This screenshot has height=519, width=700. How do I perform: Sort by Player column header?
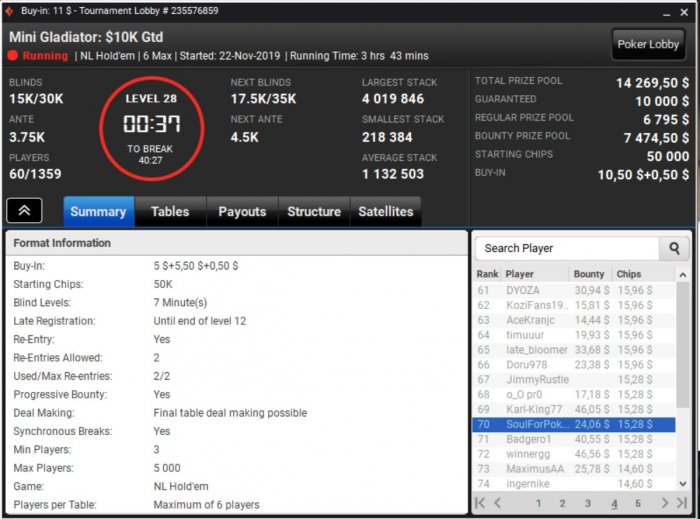tap(535, 274)
